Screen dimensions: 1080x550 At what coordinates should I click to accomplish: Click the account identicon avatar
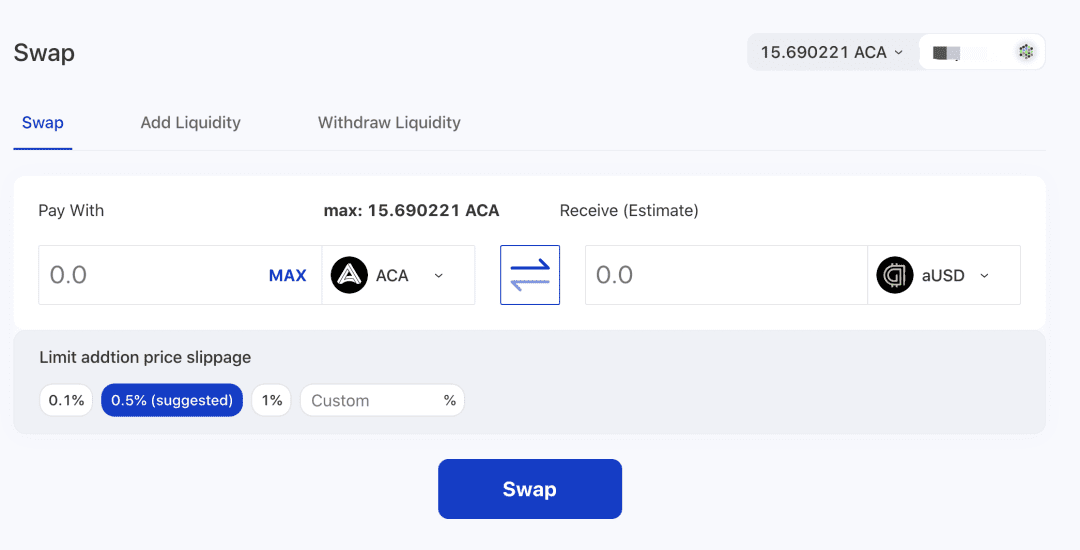(x=1026, y=52)
